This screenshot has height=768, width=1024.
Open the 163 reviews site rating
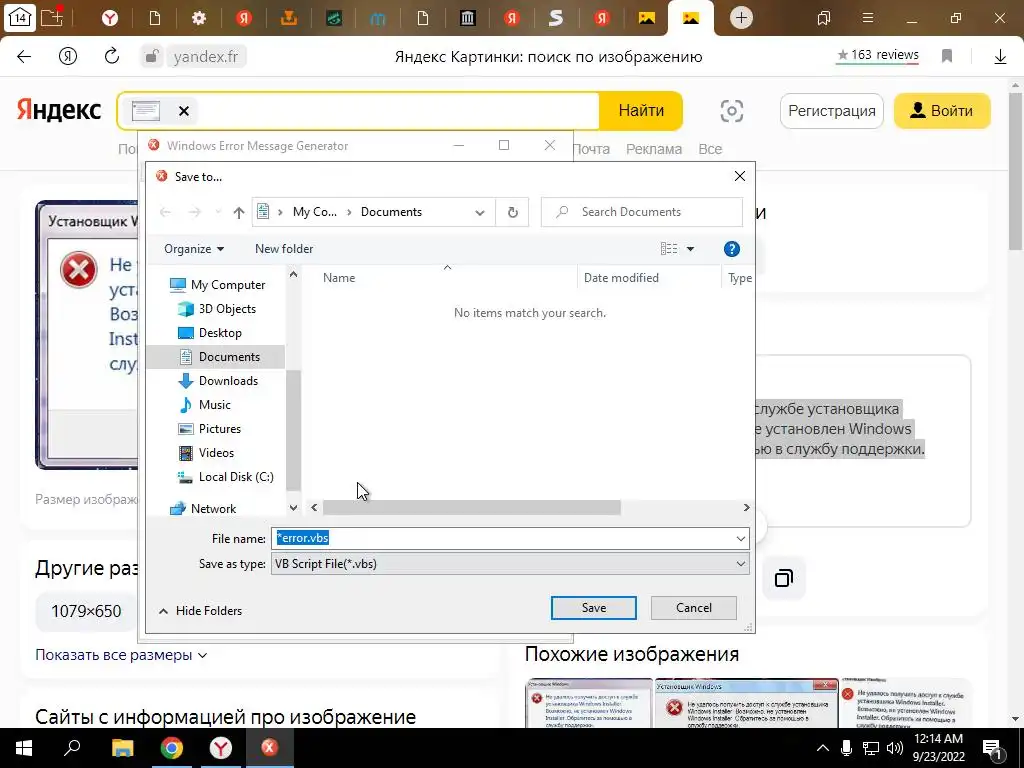pyautogui.click(x=878, y=55)
